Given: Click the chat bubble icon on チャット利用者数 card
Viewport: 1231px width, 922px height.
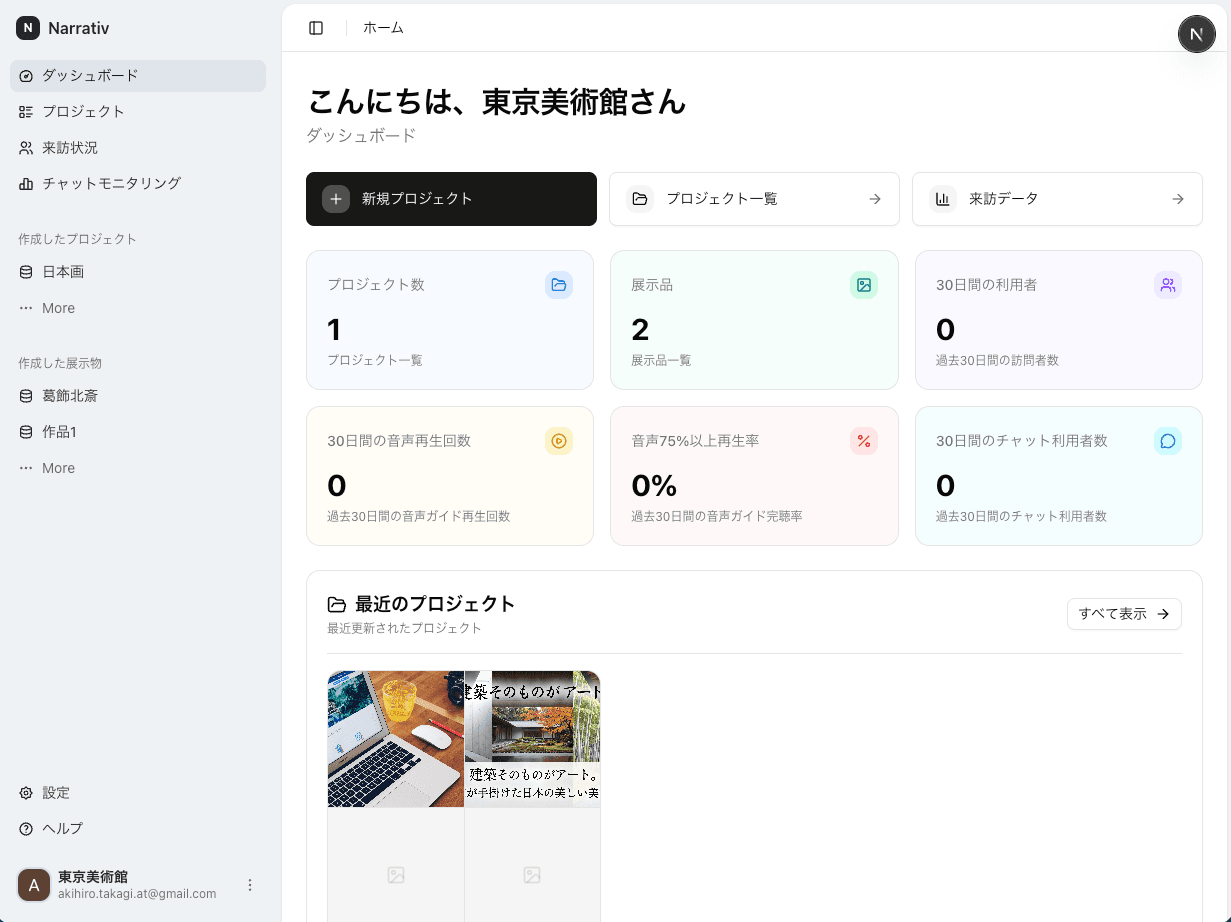Looking at the screenshot, I should pyautogui.click(x=1167, y=441).
